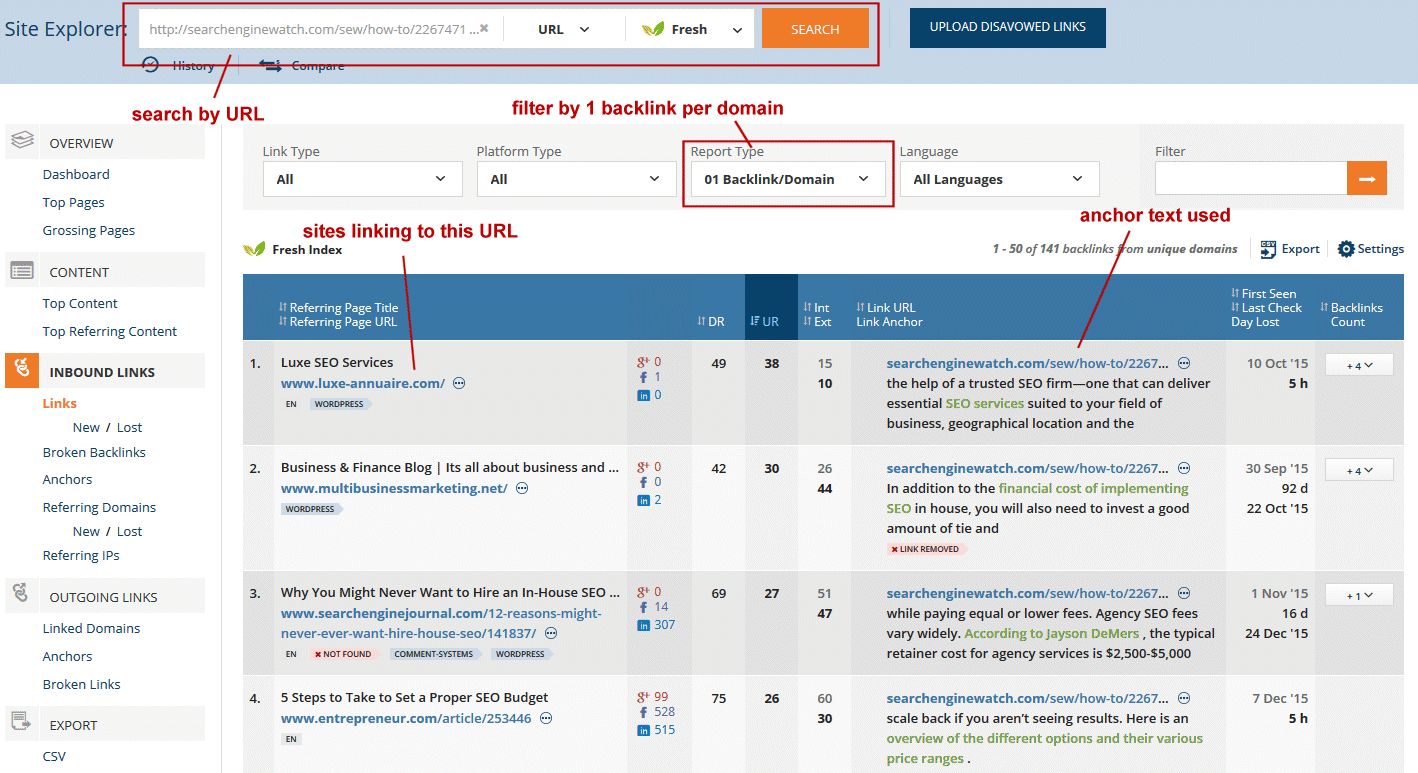Open the www.entrepreneur.com/article/253446 link

click(406, 718)
